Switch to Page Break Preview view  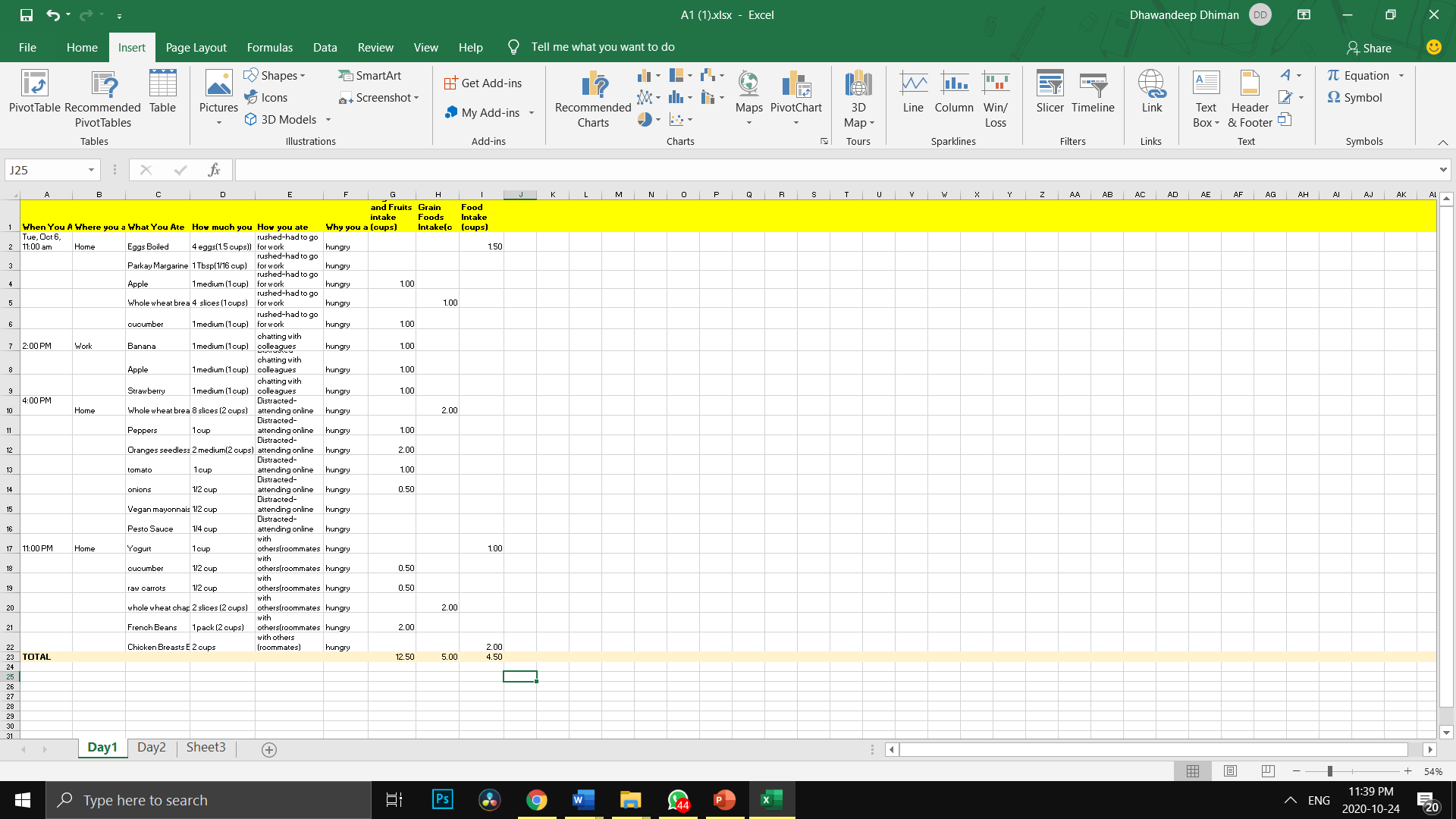pos(1267,771)
